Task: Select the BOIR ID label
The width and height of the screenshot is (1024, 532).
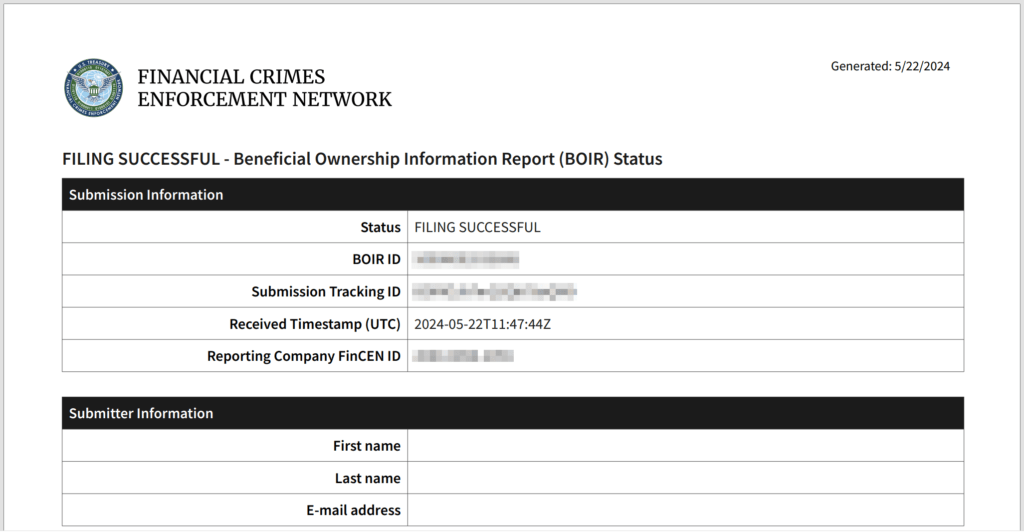Action: pyautogui.click(x=376, y=259)
